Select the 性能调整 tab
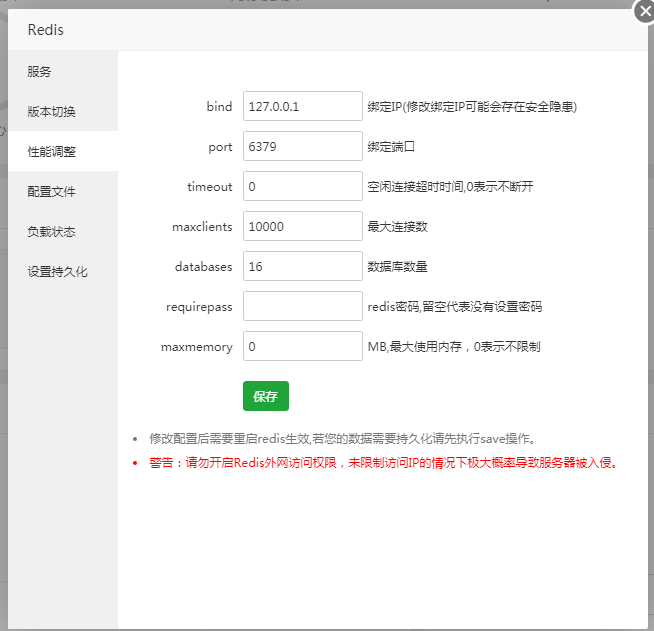The image size is (654, 631). tap(51, 151)
